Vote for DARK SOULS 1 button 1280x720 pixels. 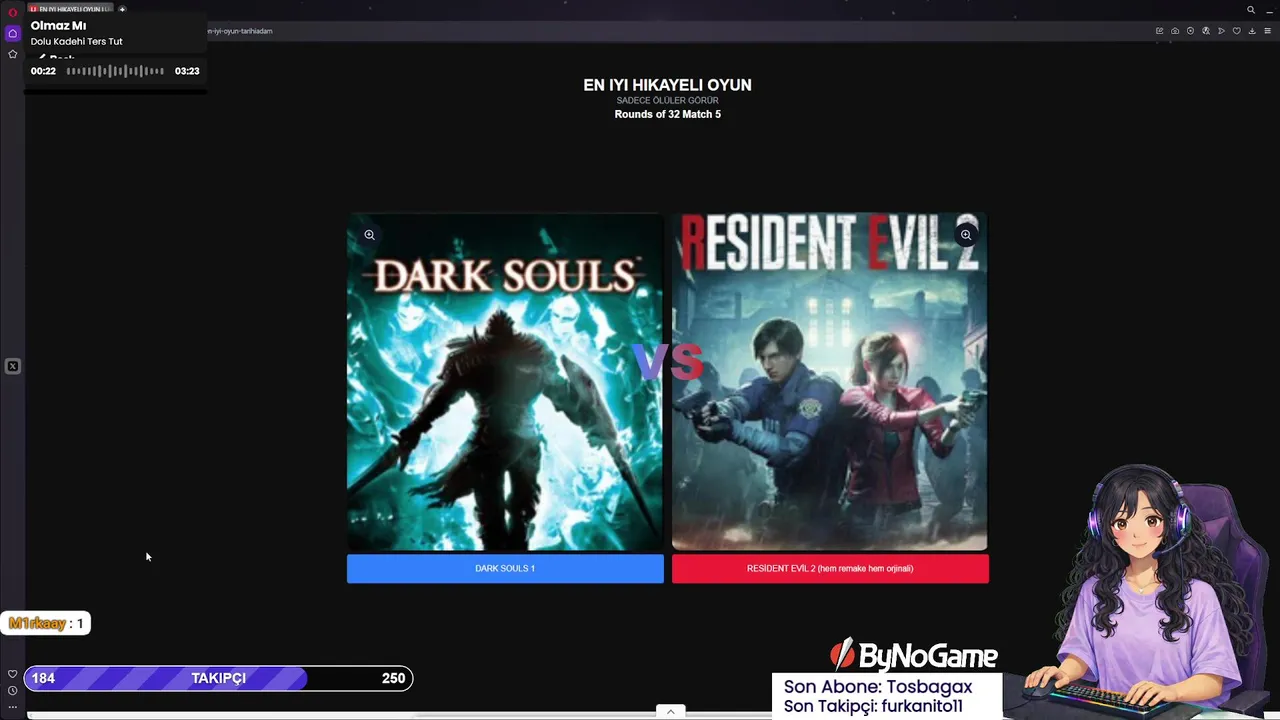[505, 568]
